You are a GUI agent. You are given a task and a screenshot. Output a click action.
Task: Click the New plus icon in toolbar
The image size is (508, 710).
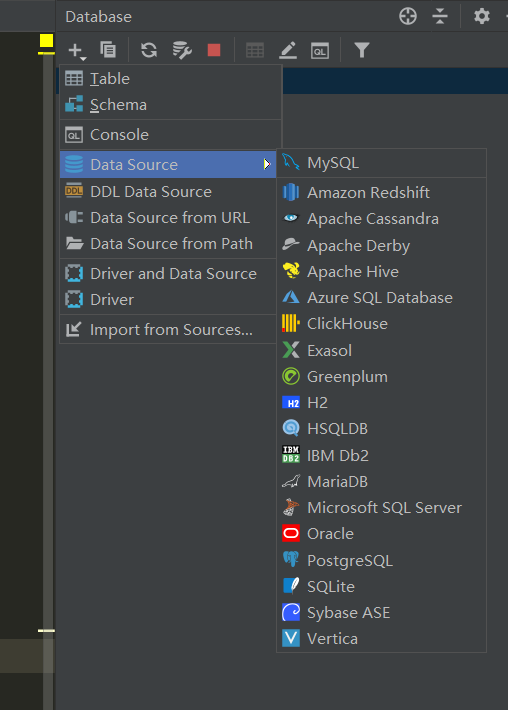click(x=77, y=50)
